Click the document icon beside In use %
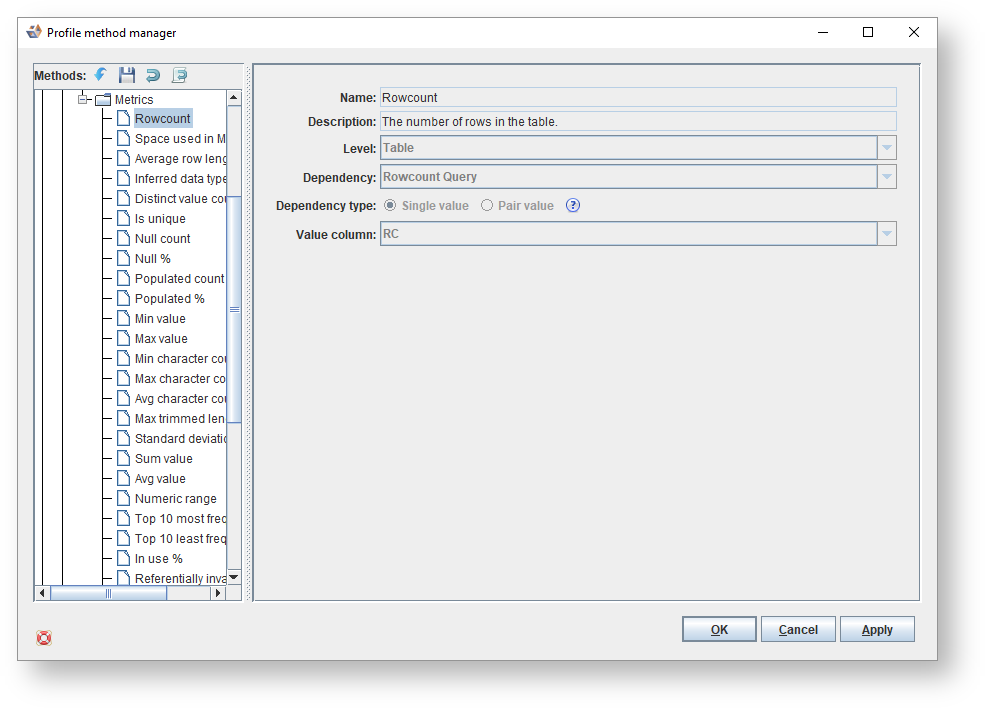Image resolution: width=986 pixels, height=709 pixels. pos(123,559)
